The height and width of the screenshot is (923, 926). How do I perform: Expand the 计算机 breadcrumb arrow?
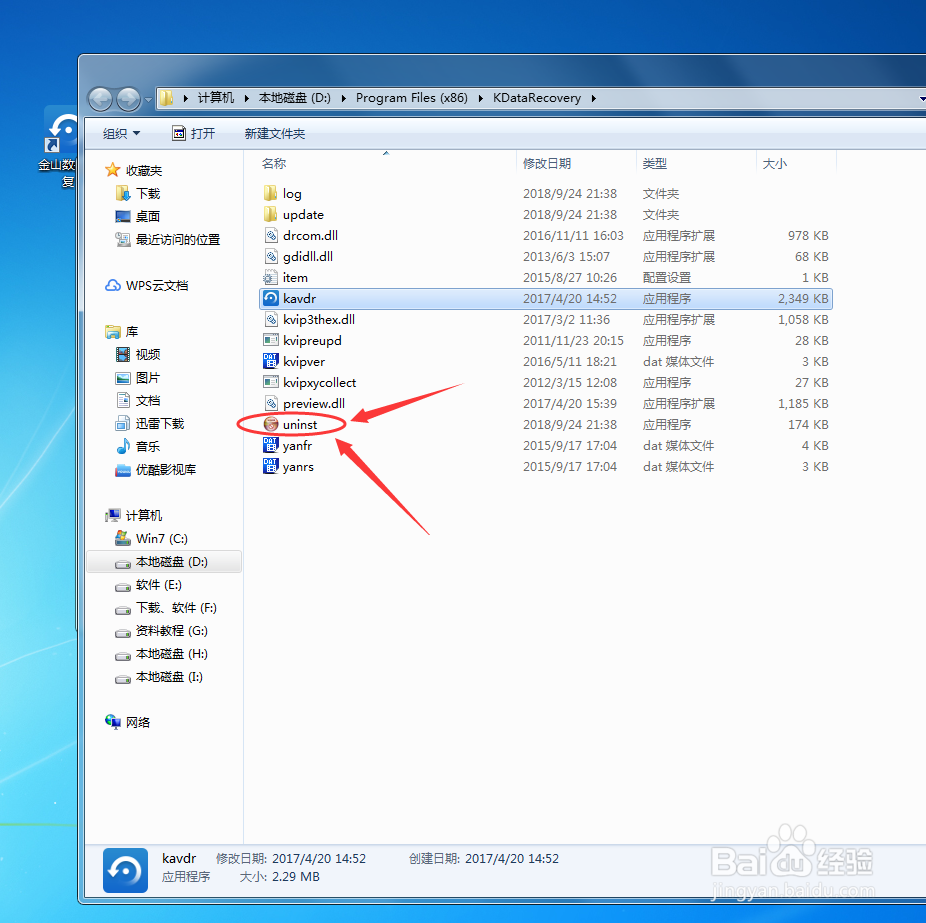point(246,98)
